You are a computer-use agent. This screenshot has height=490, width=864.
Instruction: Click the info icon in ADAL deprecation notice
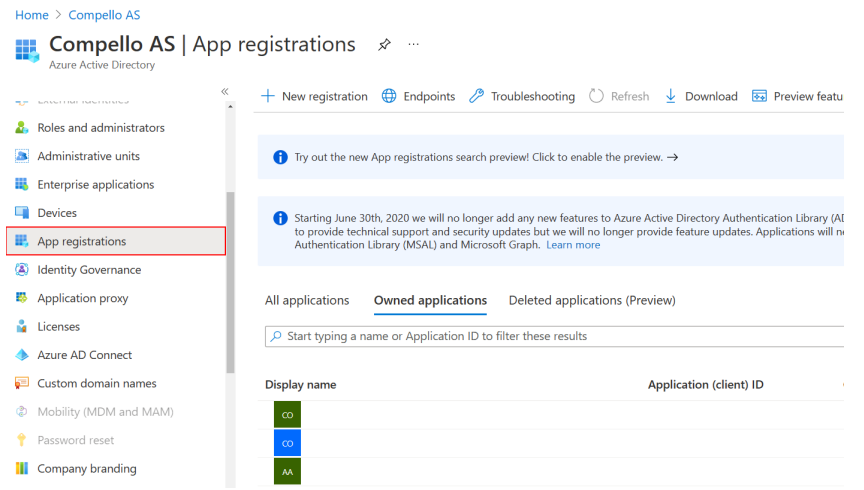(280, 218)
